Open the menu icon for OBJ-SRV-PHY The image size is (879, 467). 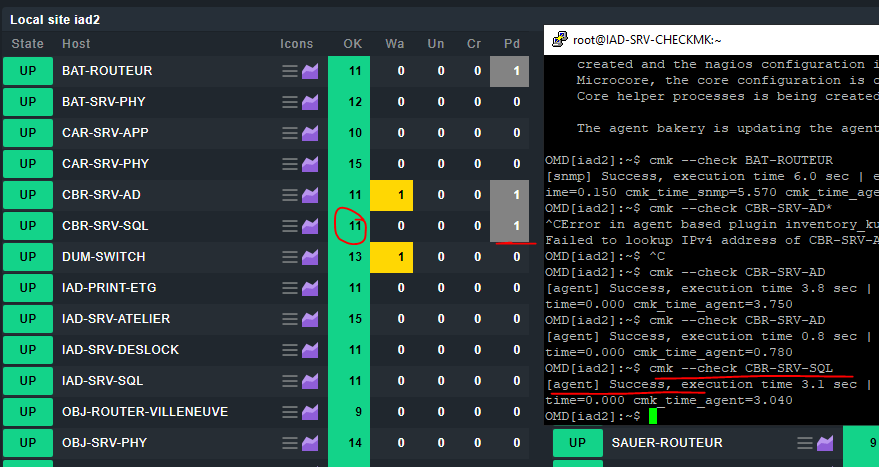290,443
